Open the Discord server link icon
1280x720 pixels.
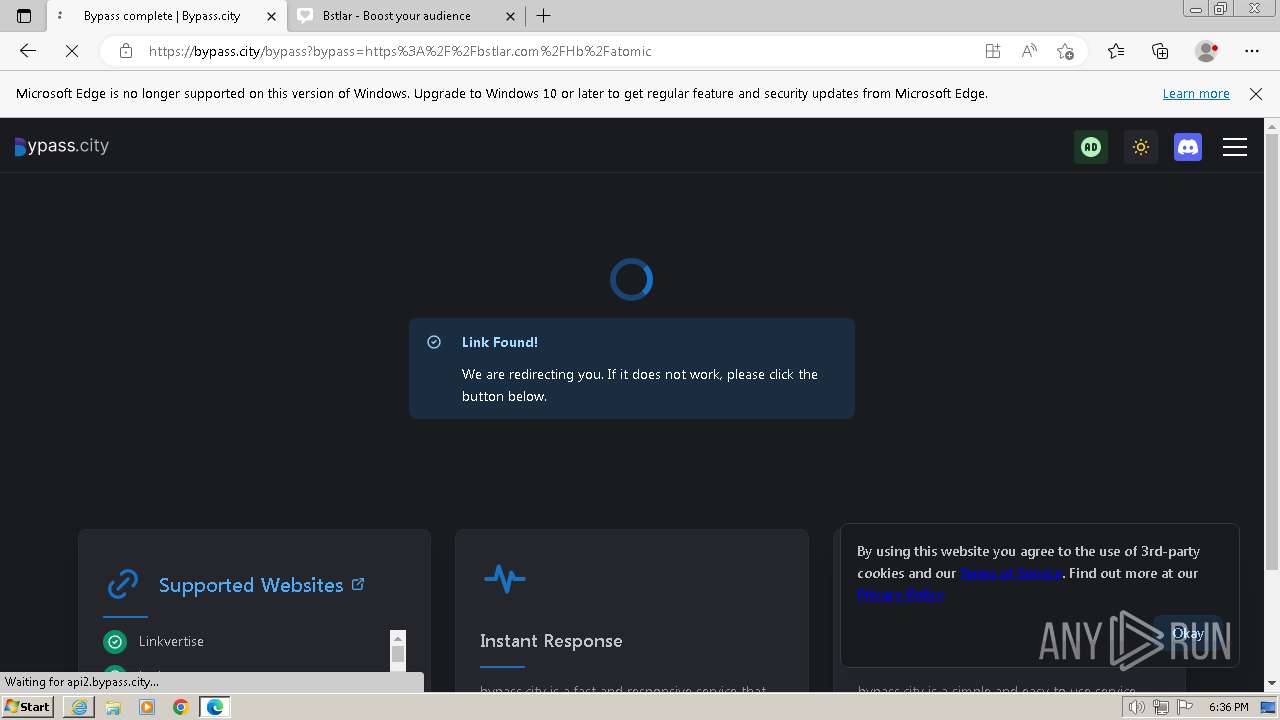pos(1188,147)
